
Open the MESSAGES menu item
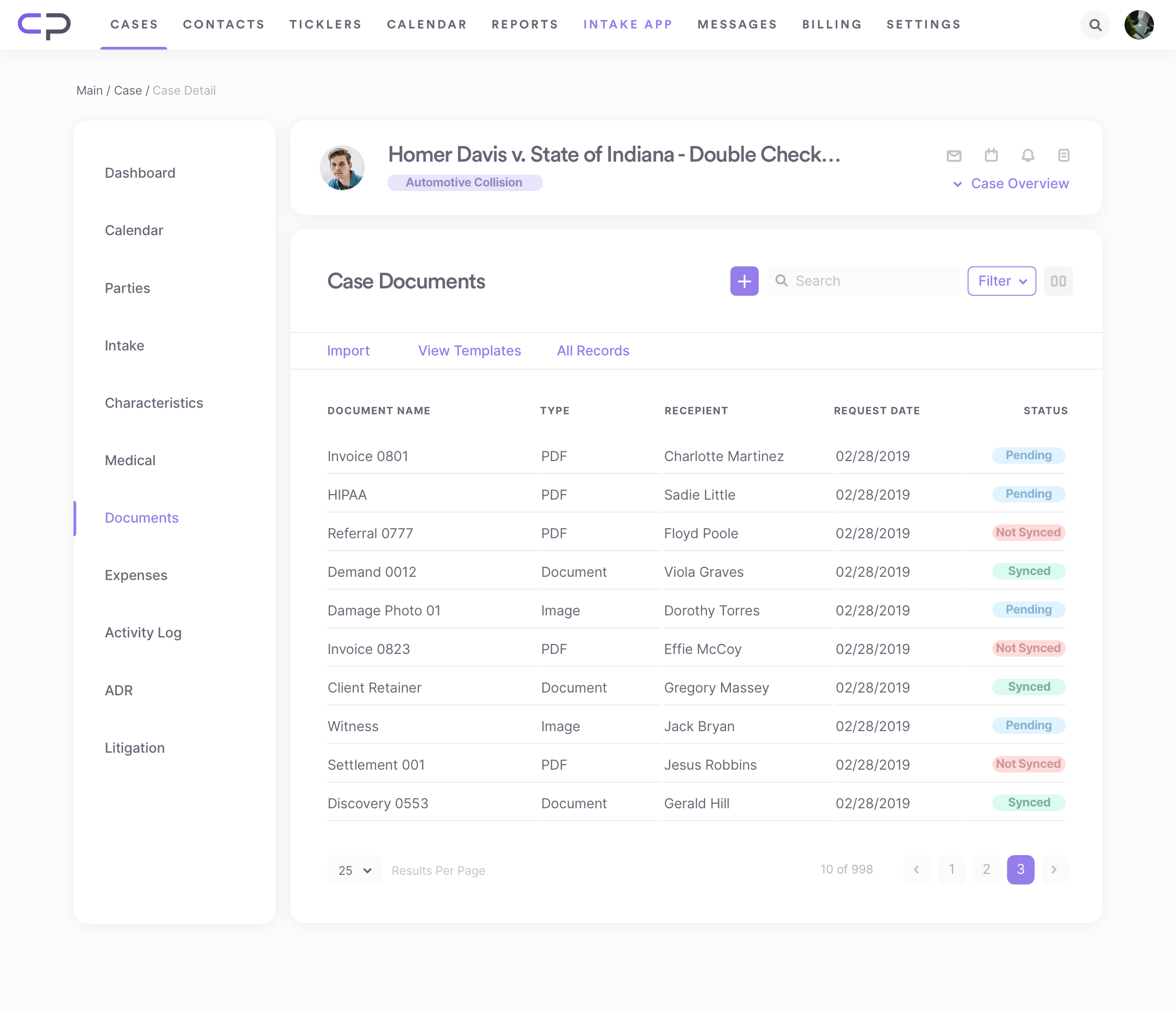(737, 24)
